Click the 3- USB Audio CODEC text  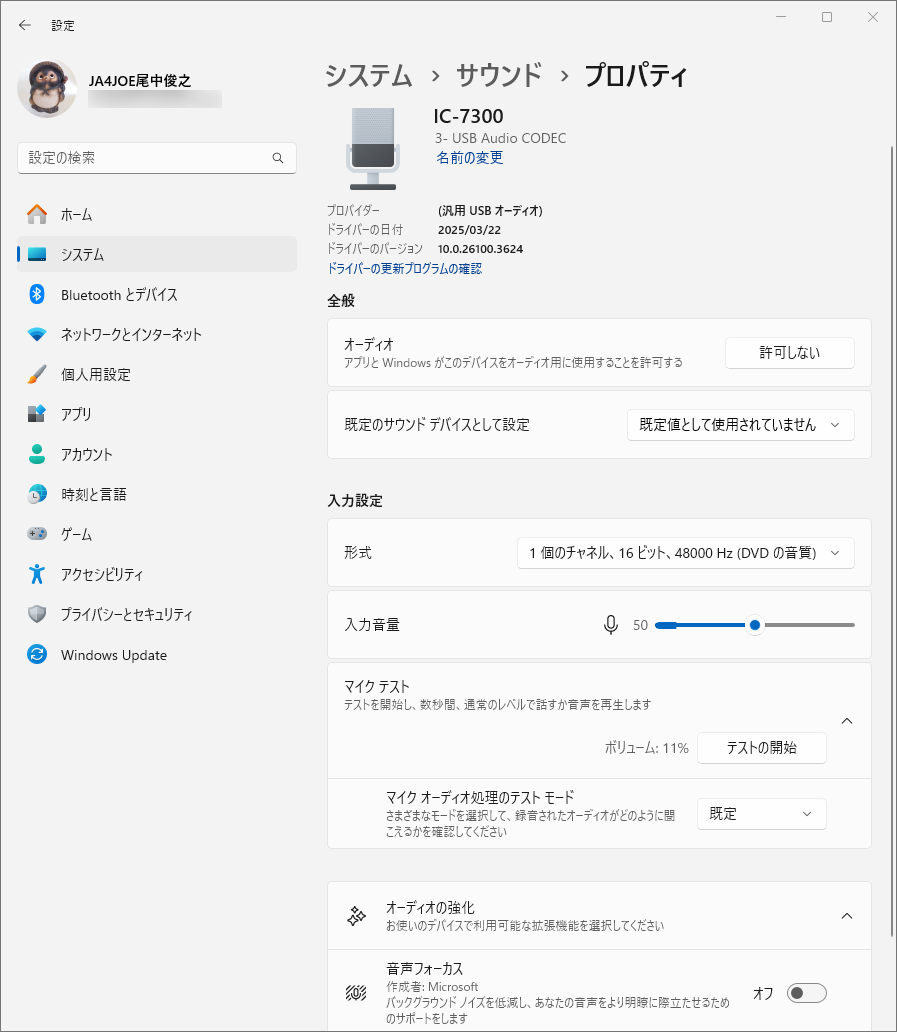coord(500,138)
